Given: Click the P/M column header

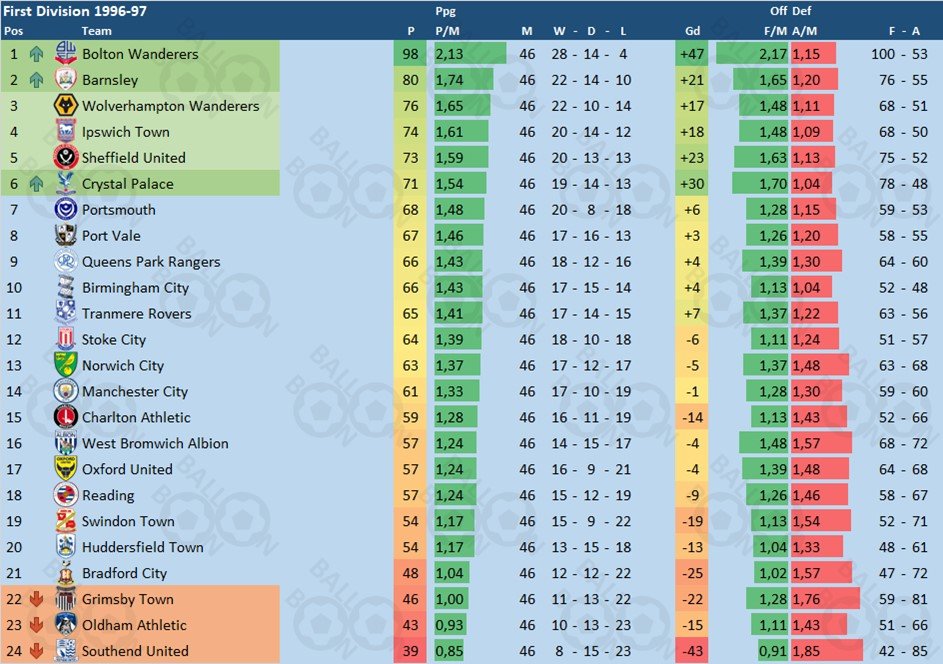Looking at the screenshot, I should tap(447, 31).
